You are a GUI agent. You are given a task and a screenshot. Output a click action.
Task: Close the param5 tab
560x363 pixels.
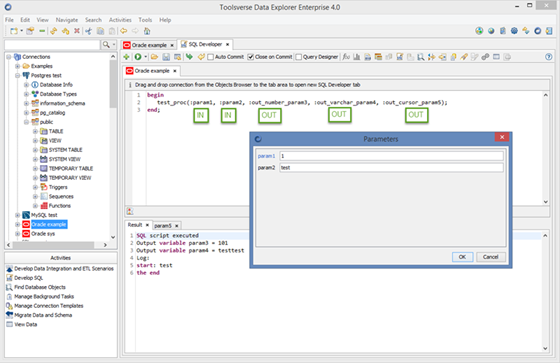tap(176, 226)
